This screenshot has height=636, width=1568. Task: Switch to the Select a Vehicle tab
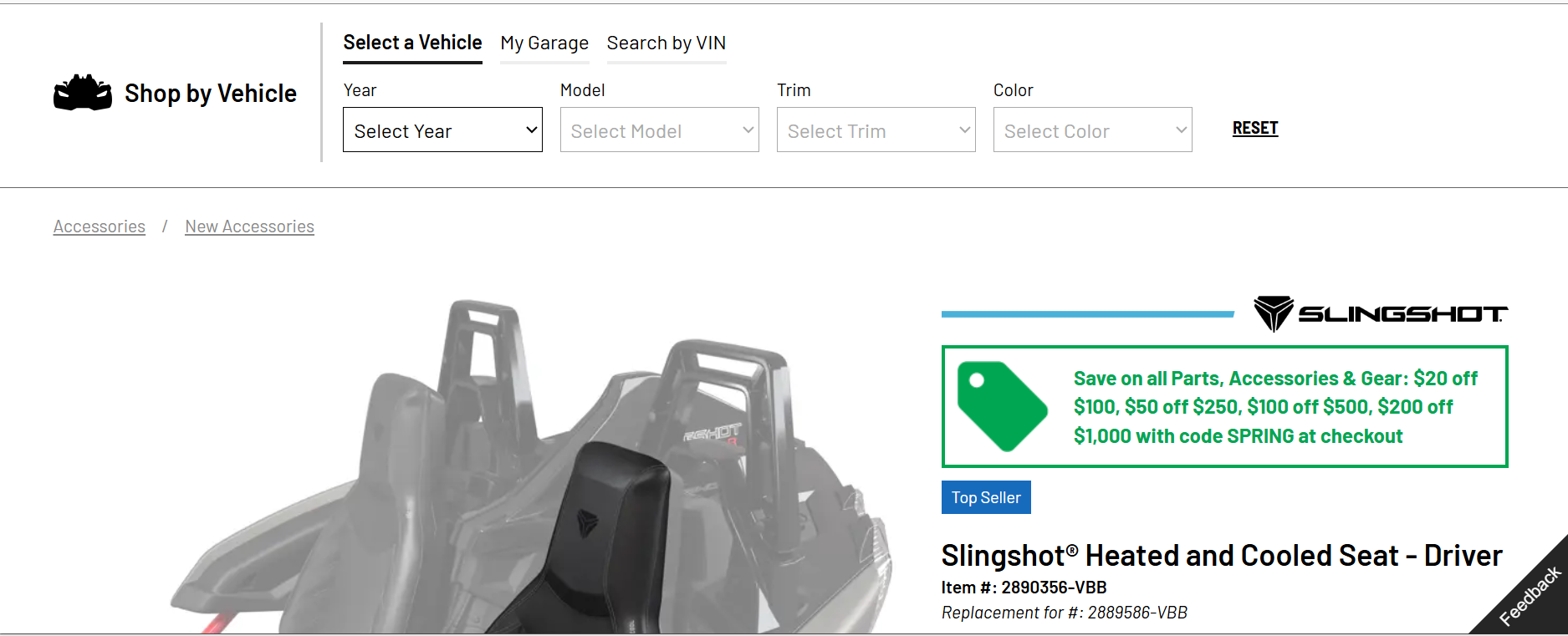pyautogui.click(x=412, y=43)
